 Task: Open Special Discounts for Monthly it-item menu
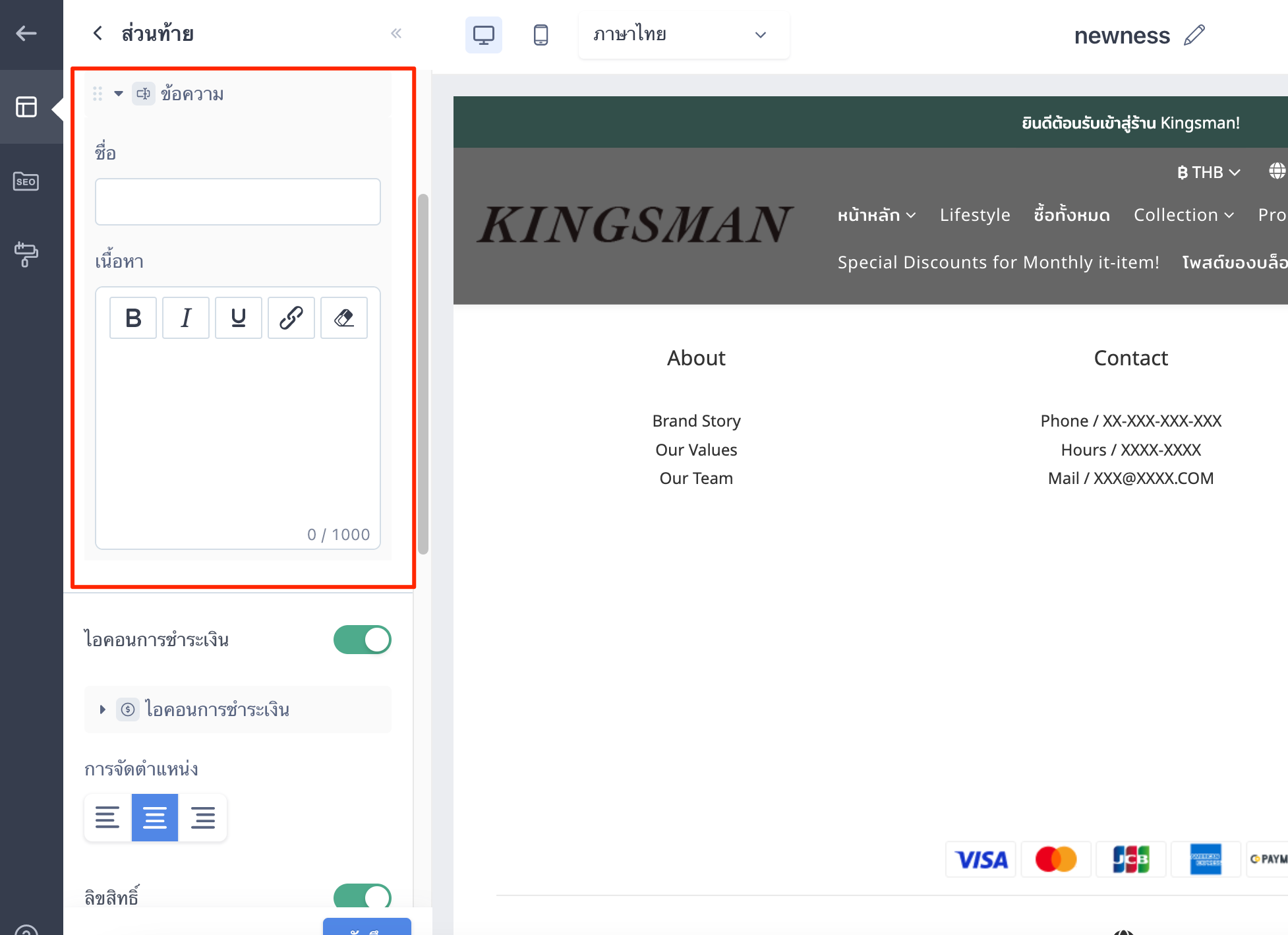tap(998, 262)
